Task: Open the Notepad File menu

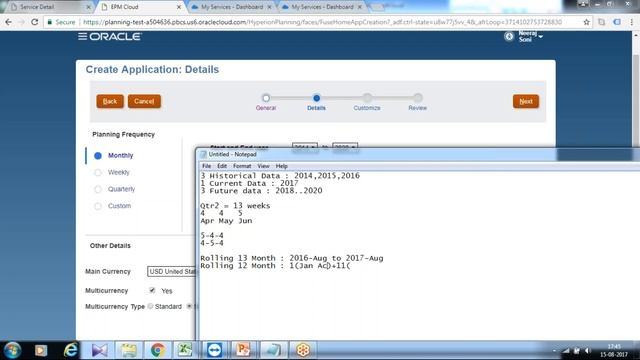Action: click(207, 166)
